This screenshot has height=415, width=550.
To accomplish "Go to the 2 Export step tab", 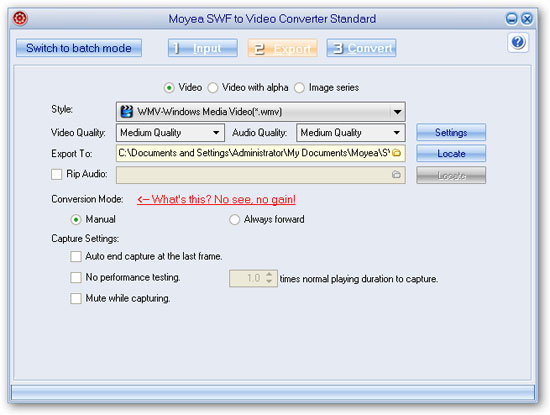I will click(283, 48).
